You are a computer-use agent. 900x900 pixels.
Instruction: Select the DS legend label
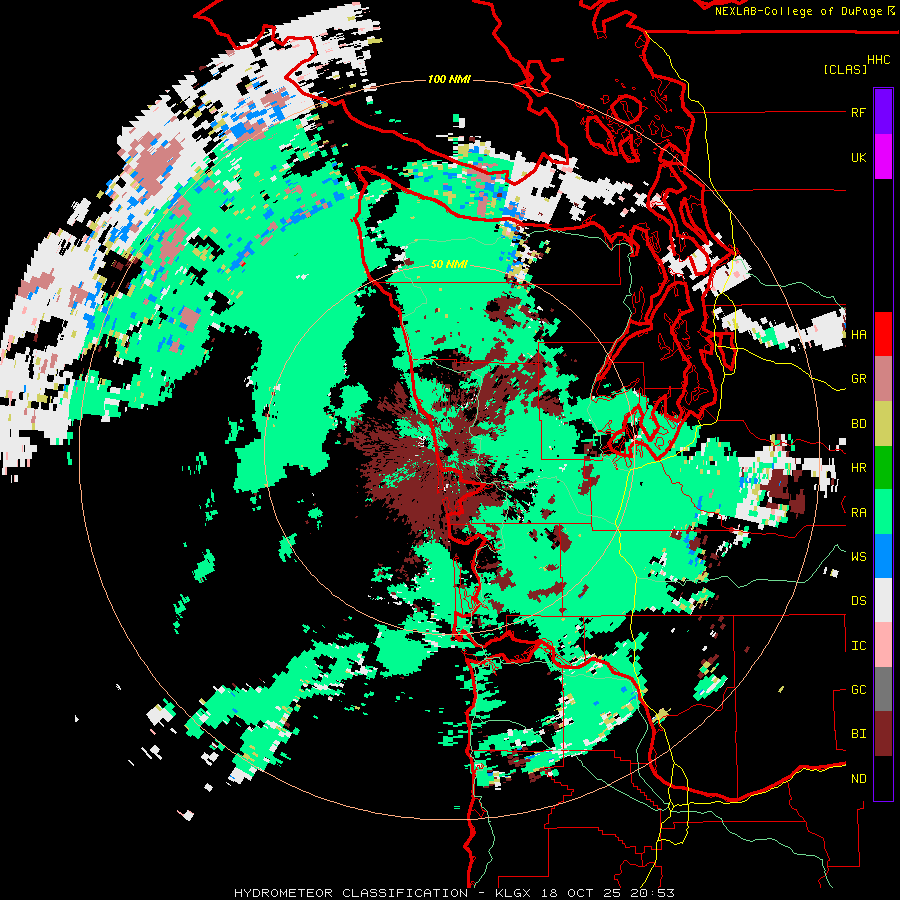tap(858, 601)
